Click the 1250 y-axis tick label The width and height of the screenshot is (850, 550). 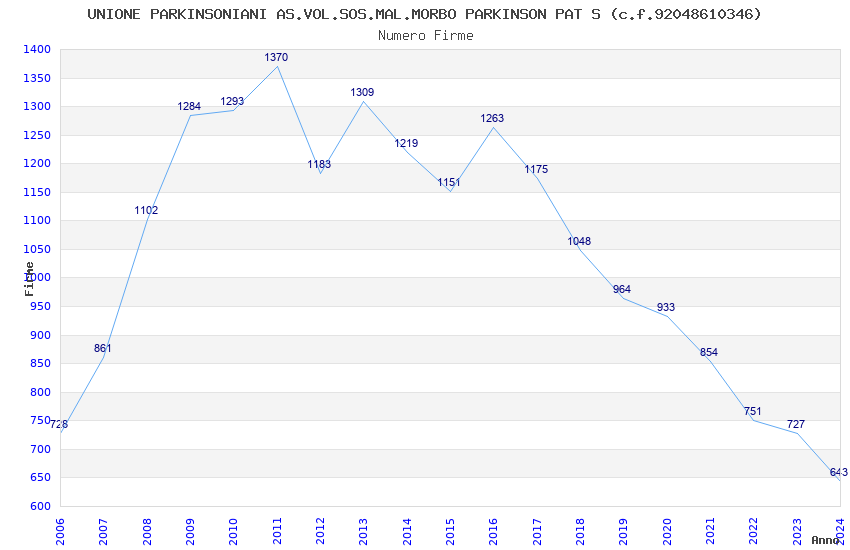37,135
